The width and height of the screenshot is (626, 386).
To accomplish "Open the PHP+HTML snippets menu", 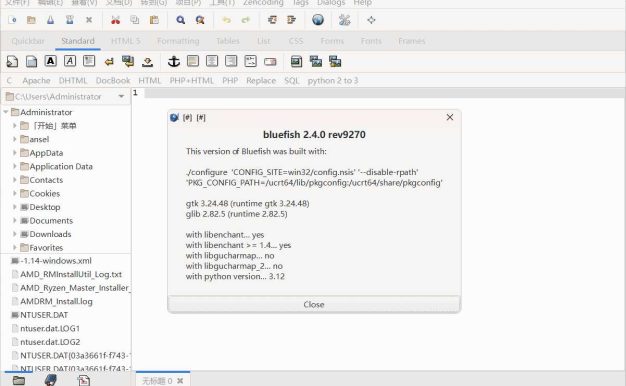I will 192,81.
